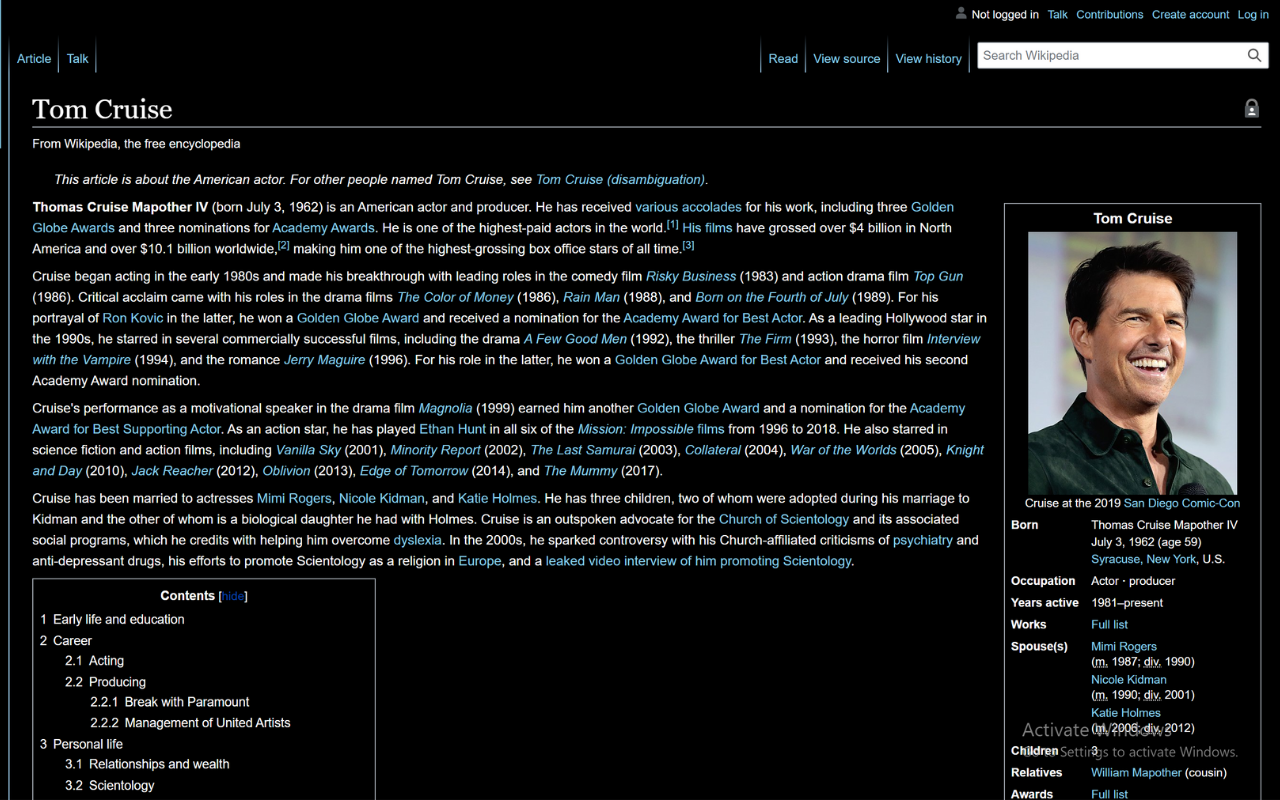Open Golden Globe Award for Best Actor link
The width and height of the screenshot is (1280, 800).
pos(718,360)
